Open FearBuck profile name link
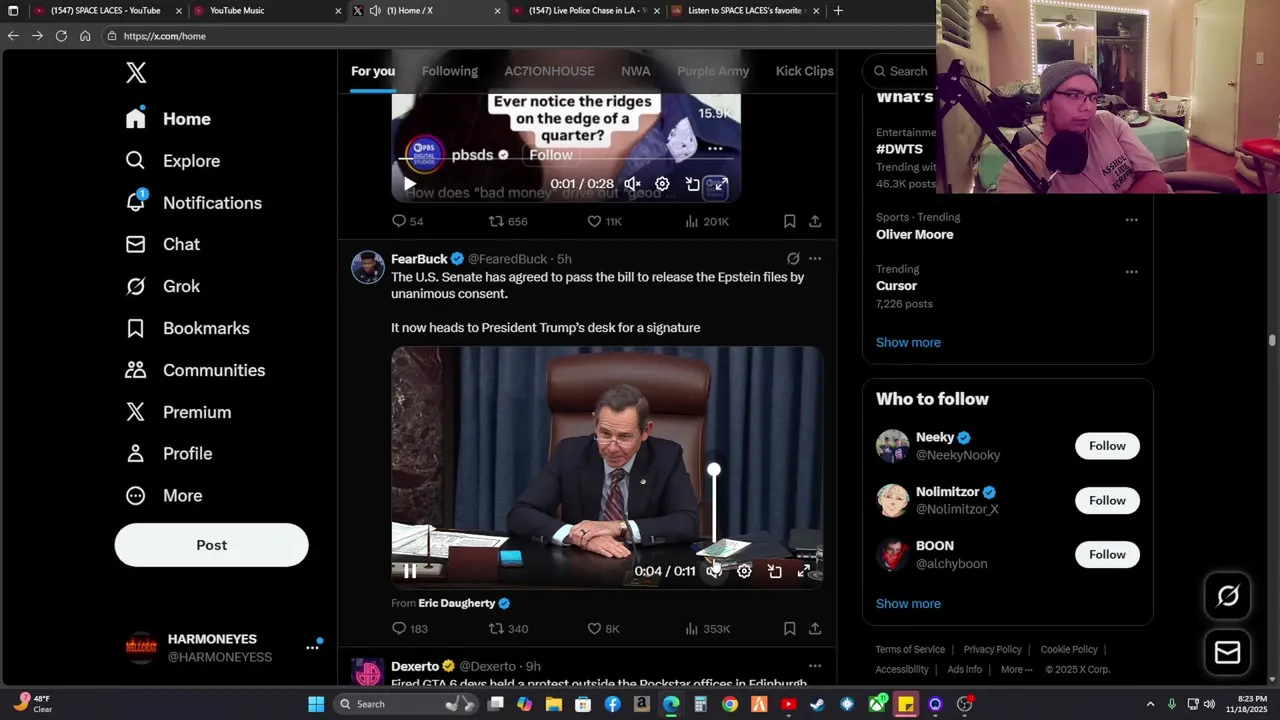Screen dimensions: 1280x720 pyautogui.click(x=419, y=259)
